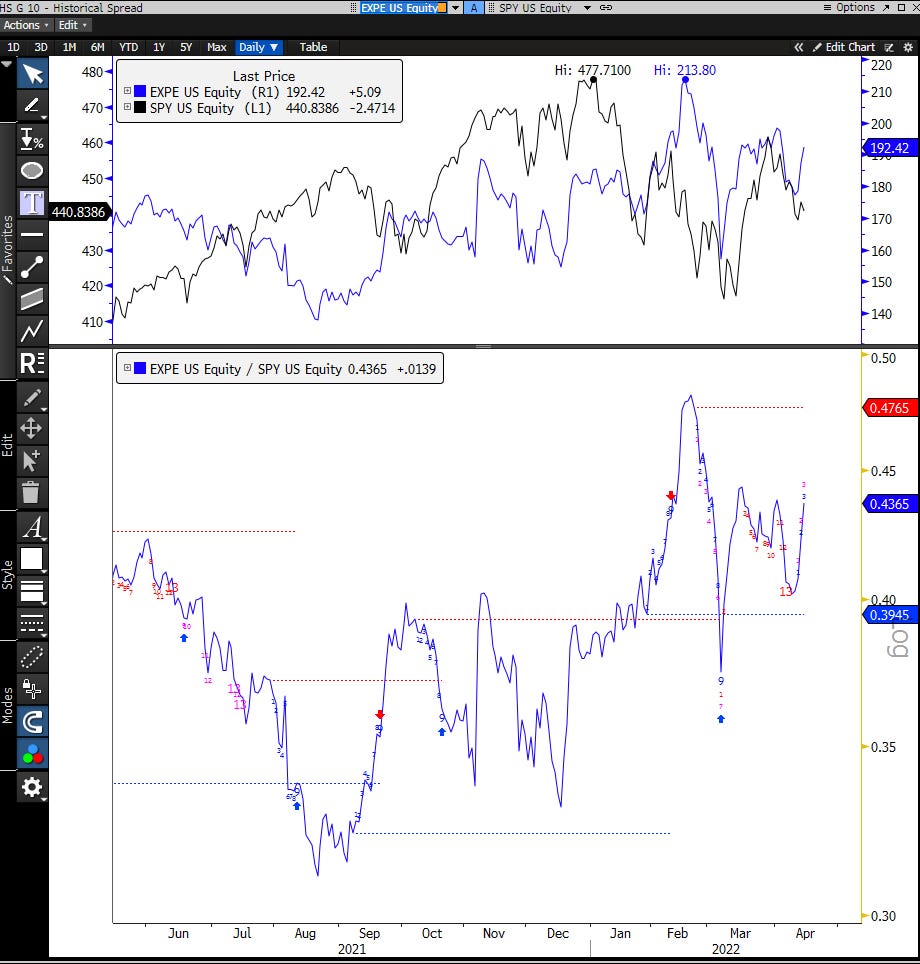The width and height of the screenshot is (920, 964).
Task: Pick the ellipse drawing tool
Action: pyautogui.click(x=32, y=170)
